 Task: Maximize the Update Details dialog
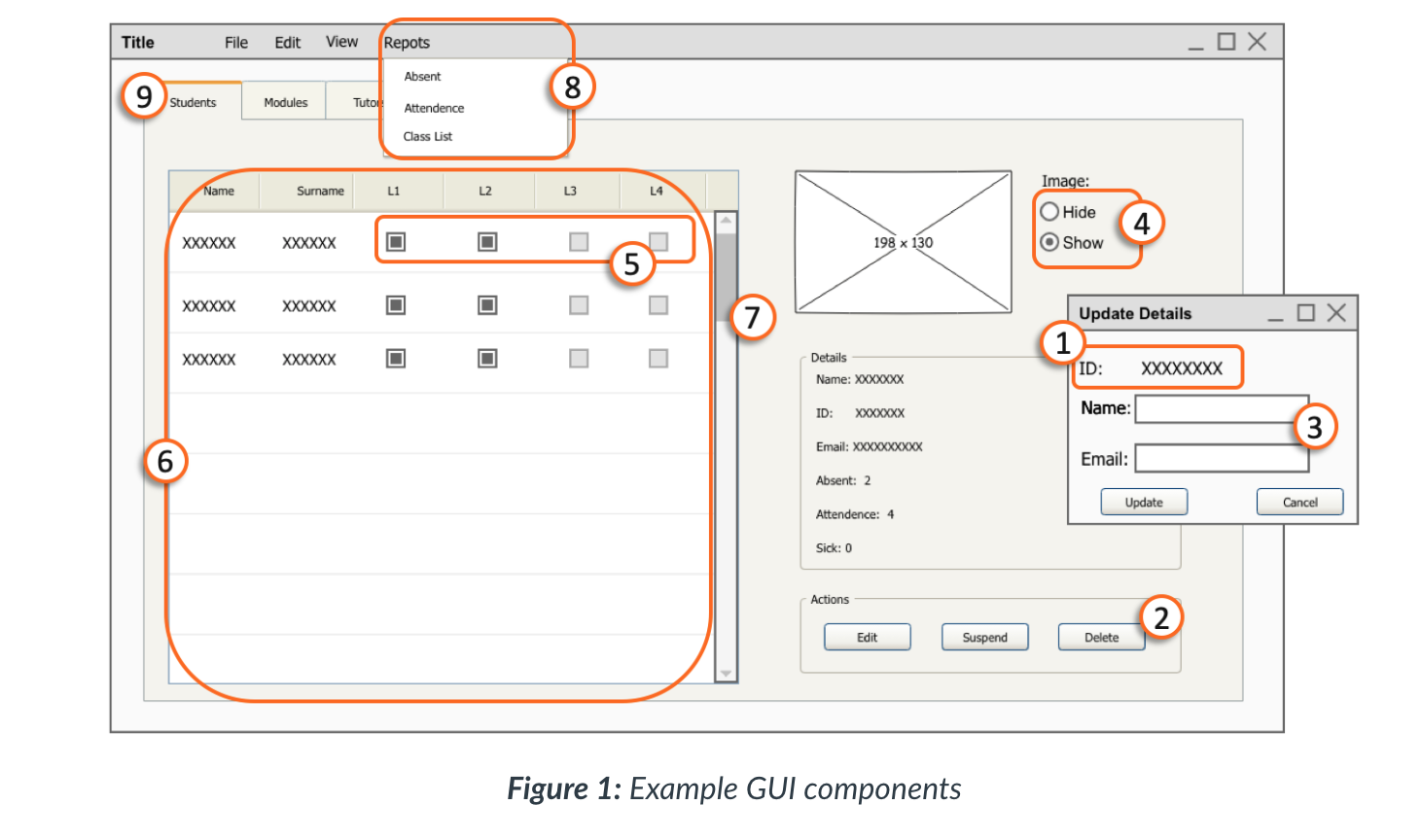(1306, 313)
